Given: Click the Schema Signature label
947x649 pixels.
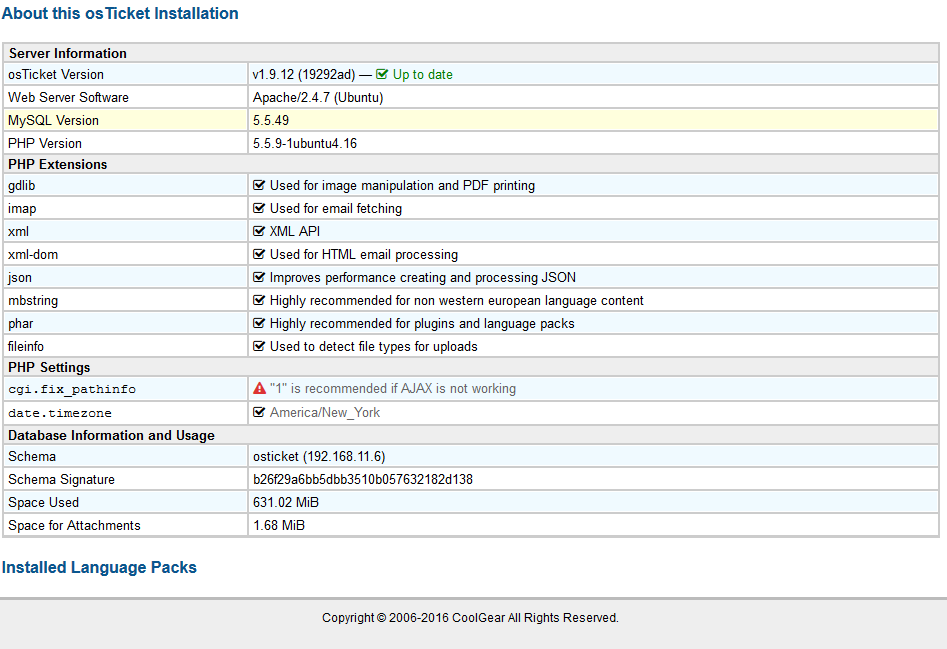Looking at the screenshot, I should click(61, 479).
